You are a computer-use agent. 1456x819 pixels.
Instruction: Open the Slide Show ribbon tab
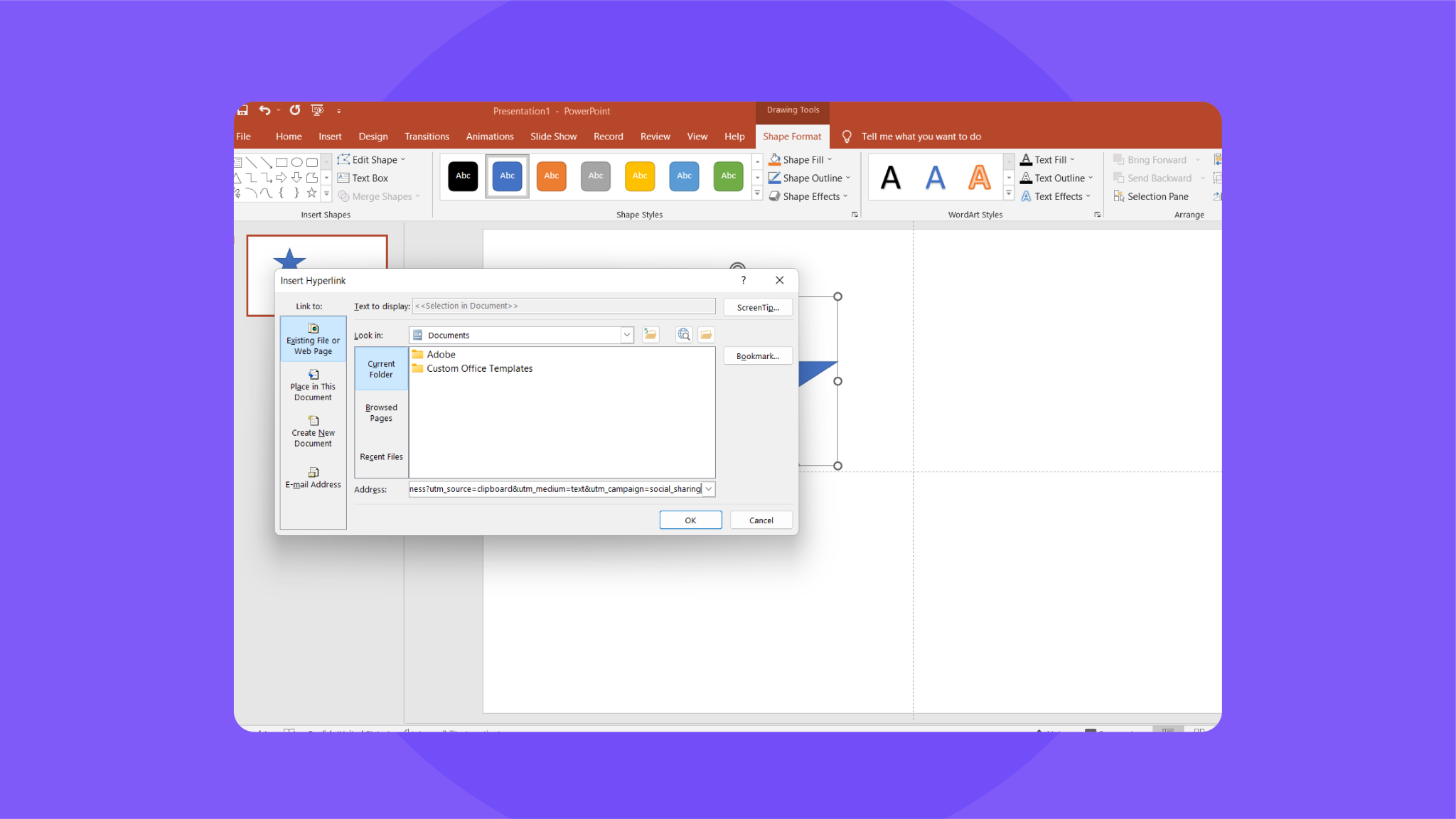[553, 136]
